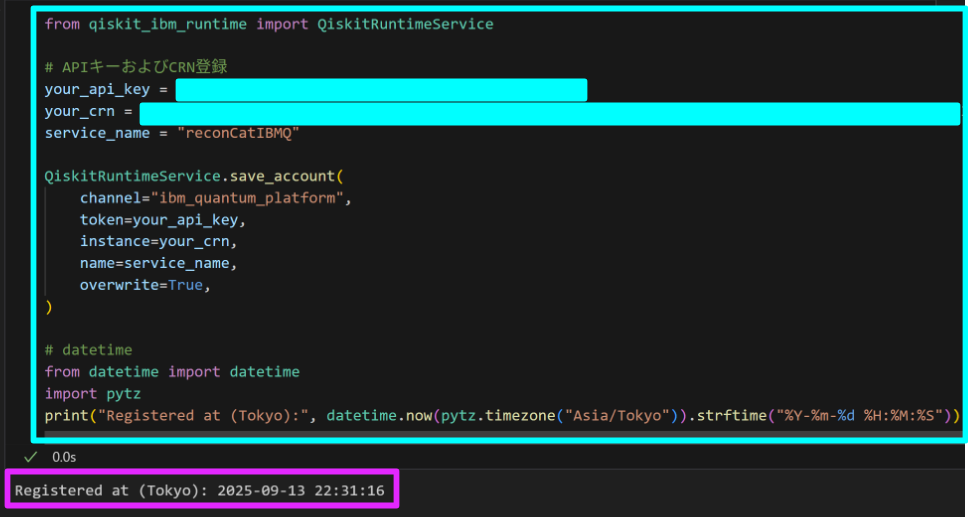Screen dimensions: 968x517
Task: Click the "import pytz" line
Action: tap(93, 394)
